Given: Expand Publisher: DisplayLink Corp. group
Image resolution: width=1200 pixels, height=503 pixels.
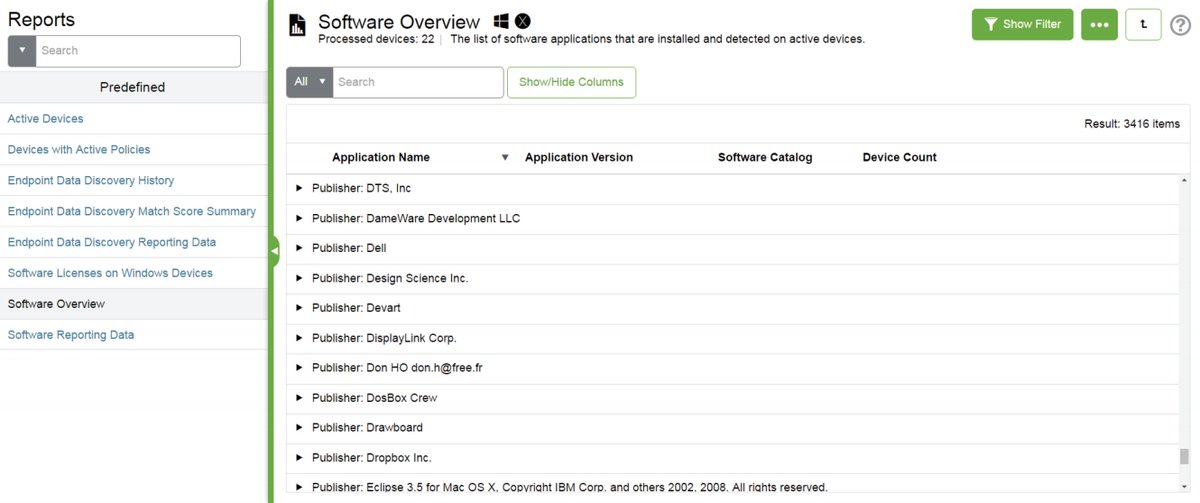Looking at the screenshot, I should (298, 338).
